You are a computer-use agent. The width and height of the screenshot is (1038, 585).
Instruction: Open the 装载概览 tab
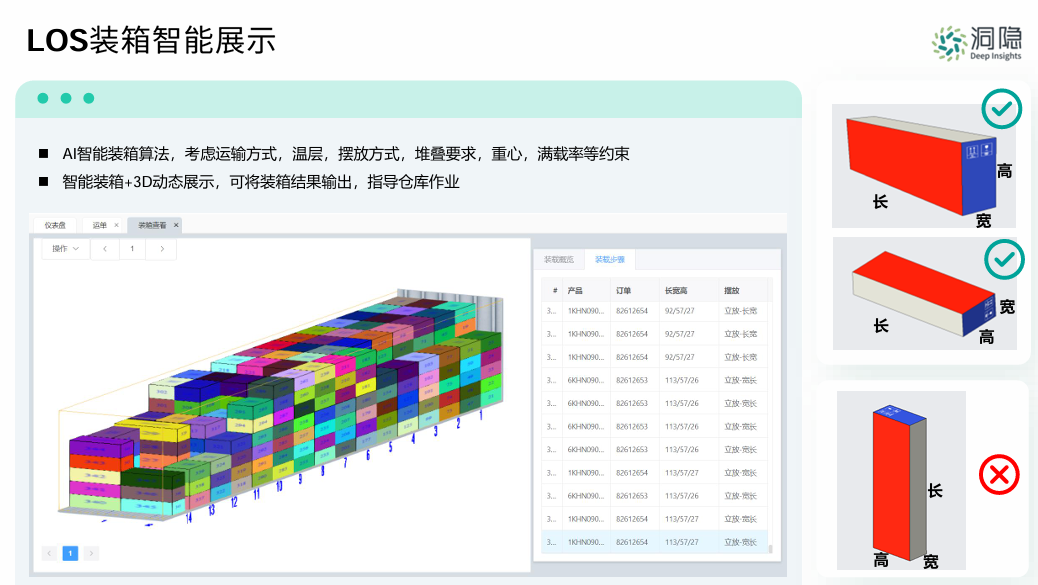[558, 259]
